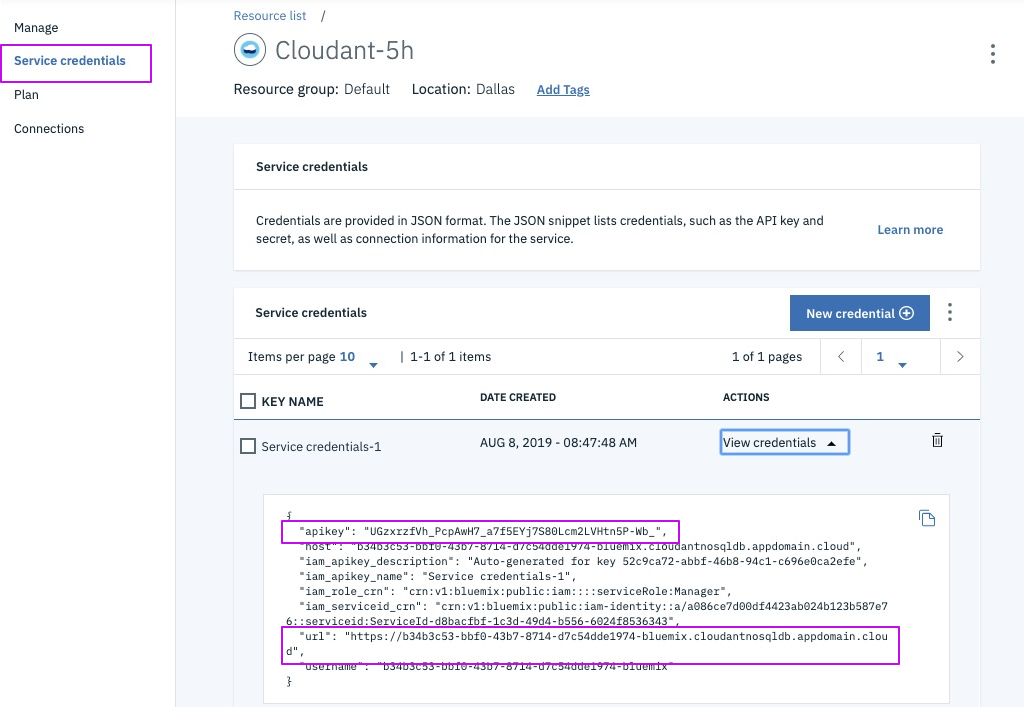Click the apikey line in the JSON
Viewport: 1024px width, 707px height.
point(483,531)
